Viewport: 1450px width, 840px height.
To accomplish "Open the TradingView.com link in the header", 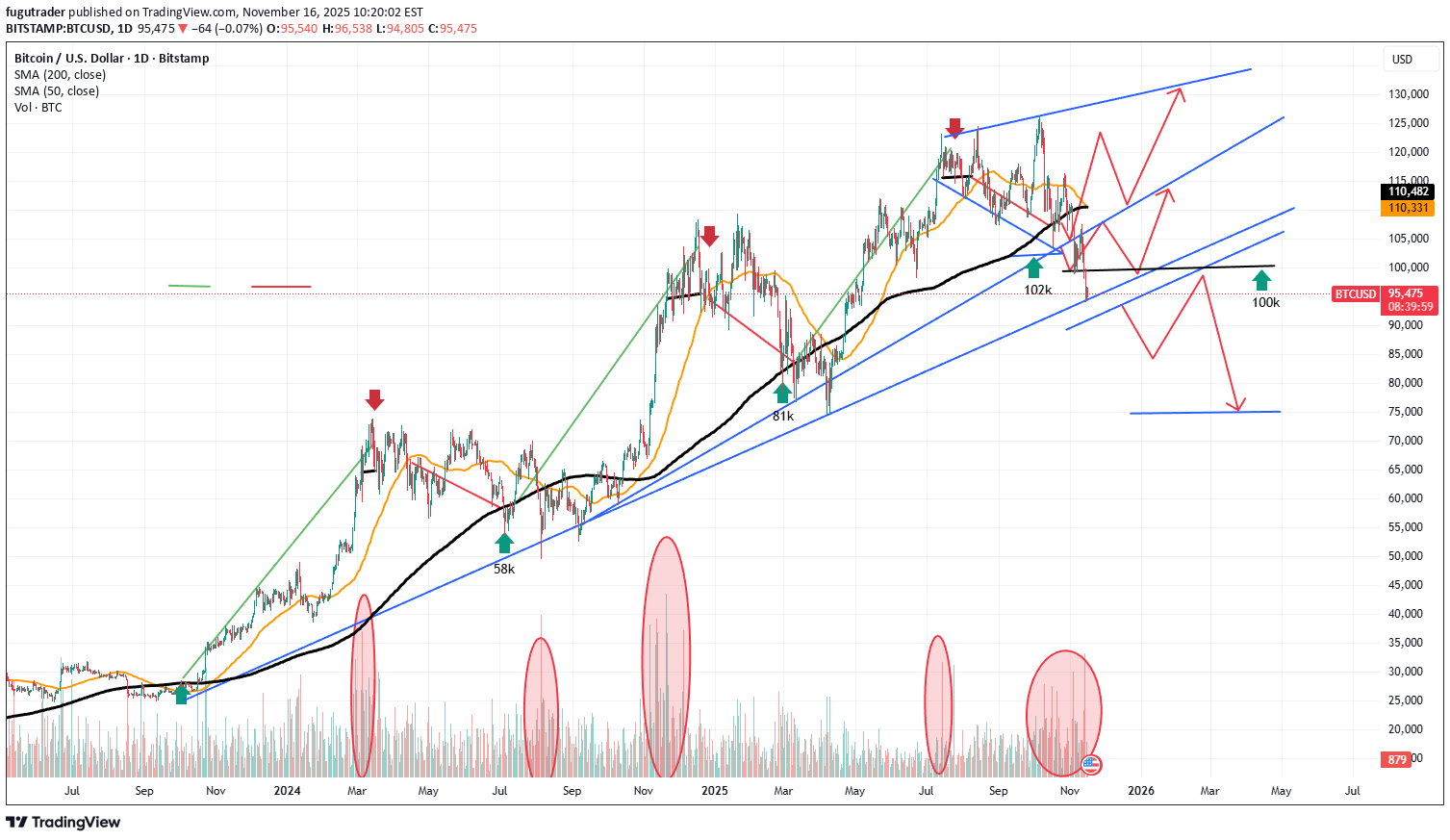I will pyautogui.click(x=174, y=13).
